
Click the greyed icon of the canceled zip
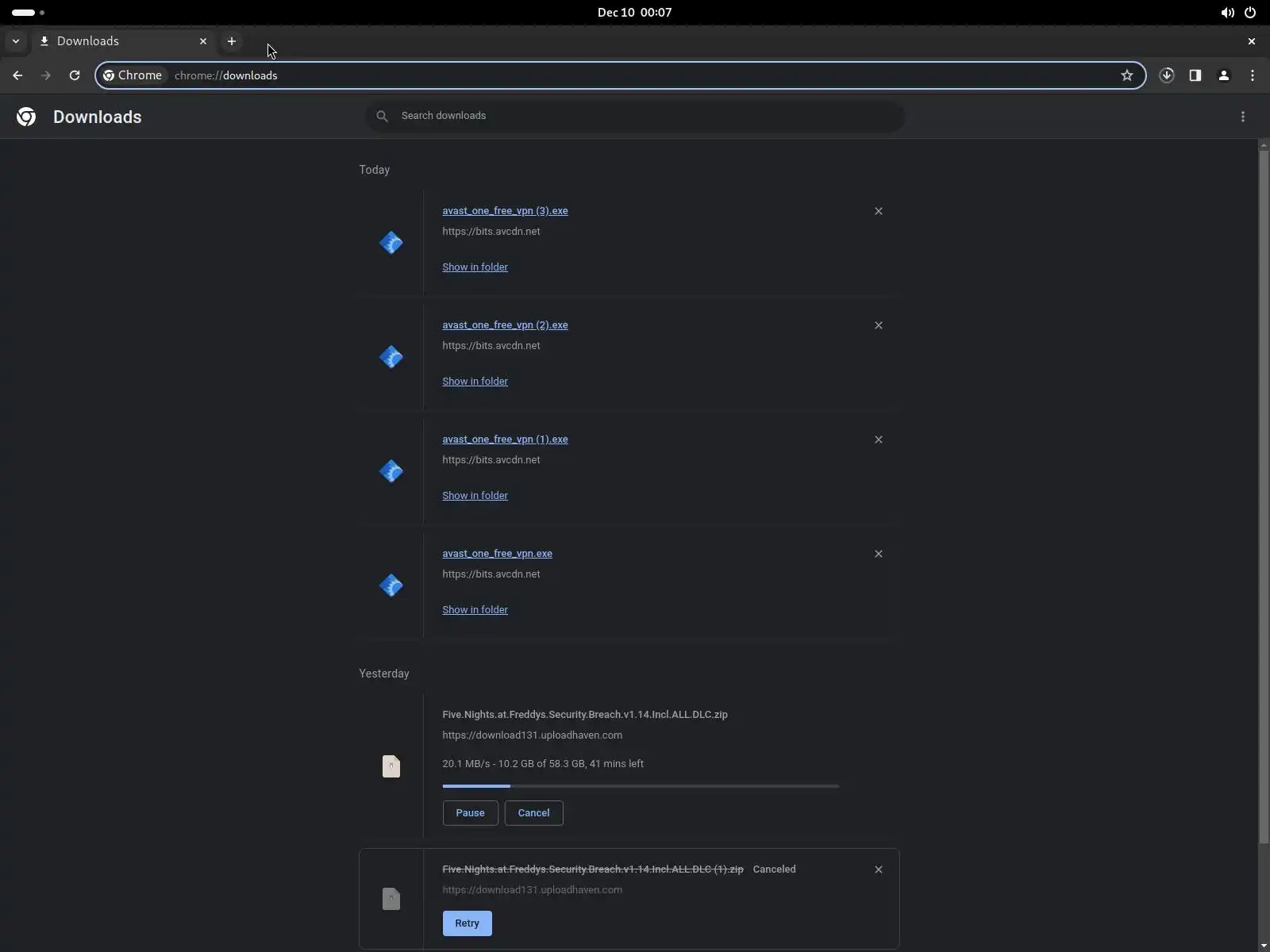(391, 899)
